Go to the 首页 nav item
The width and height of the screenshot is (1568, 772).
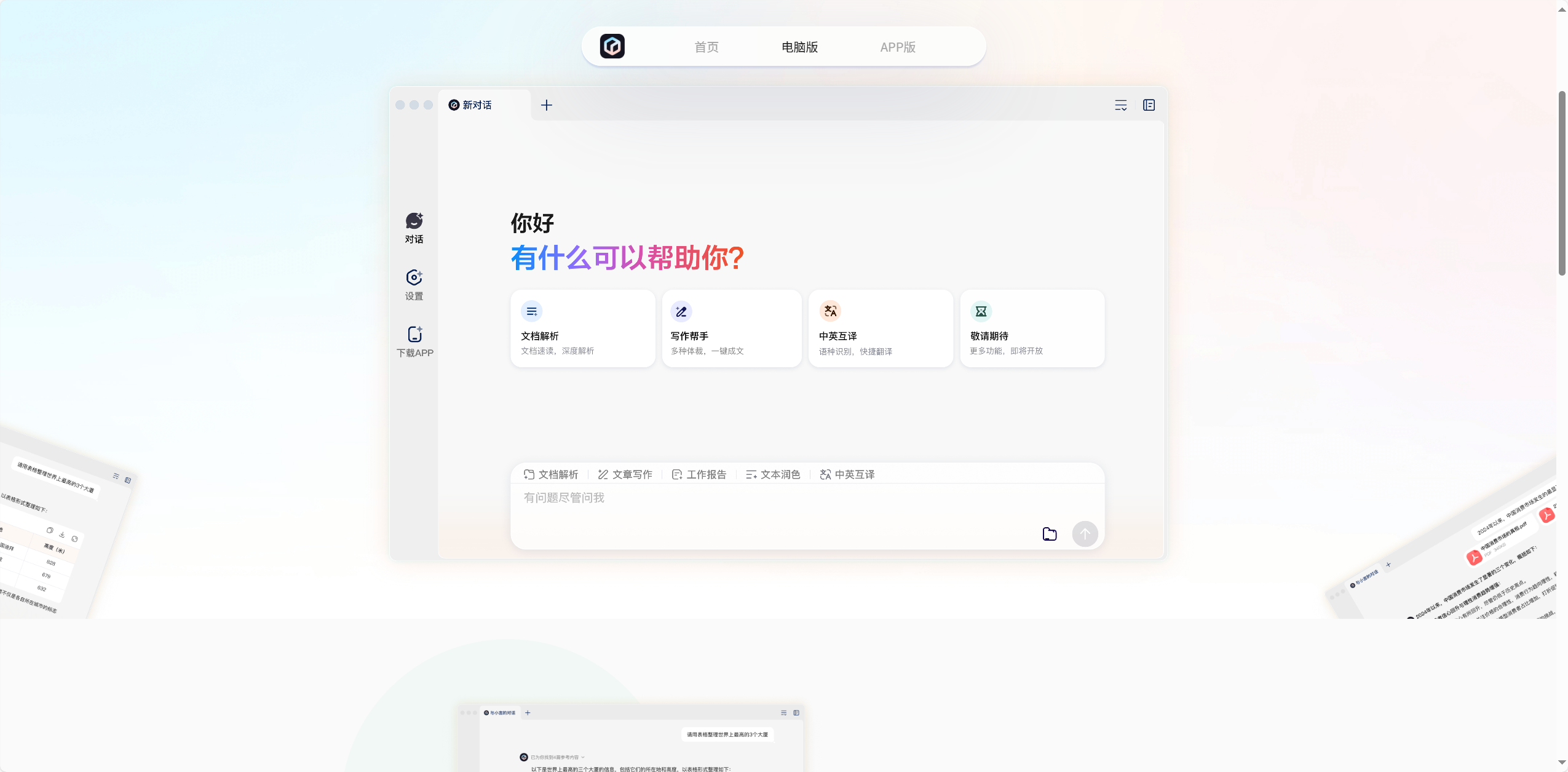(x=707, y=47)
